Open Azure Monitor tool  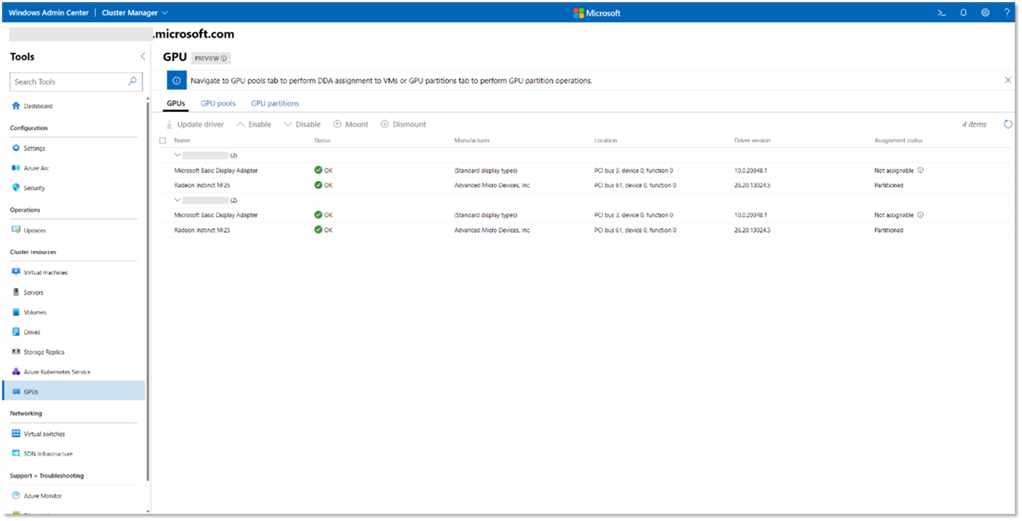coord(42,496)
